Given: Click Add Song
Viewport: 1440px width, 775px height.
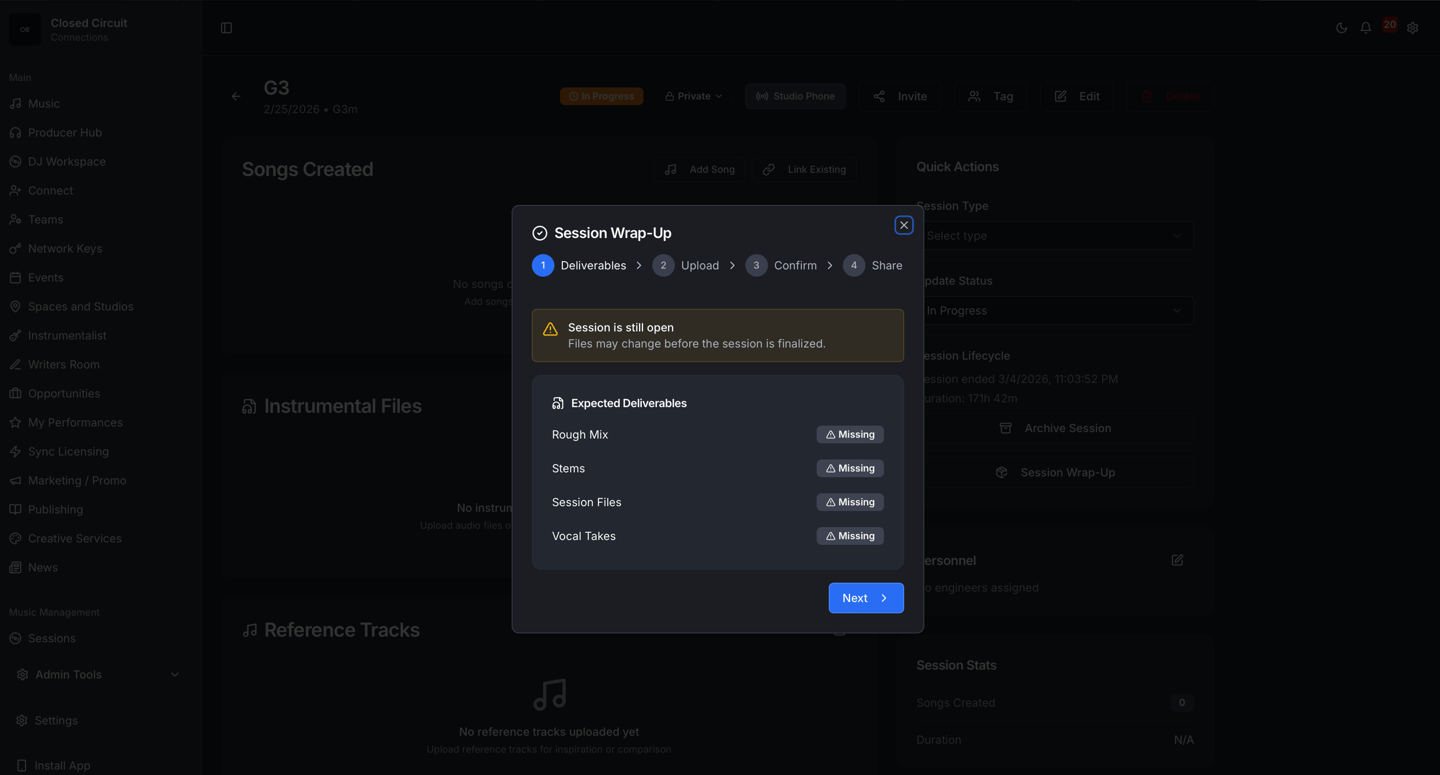Looking at the screenshot, I should click(700, 169).
